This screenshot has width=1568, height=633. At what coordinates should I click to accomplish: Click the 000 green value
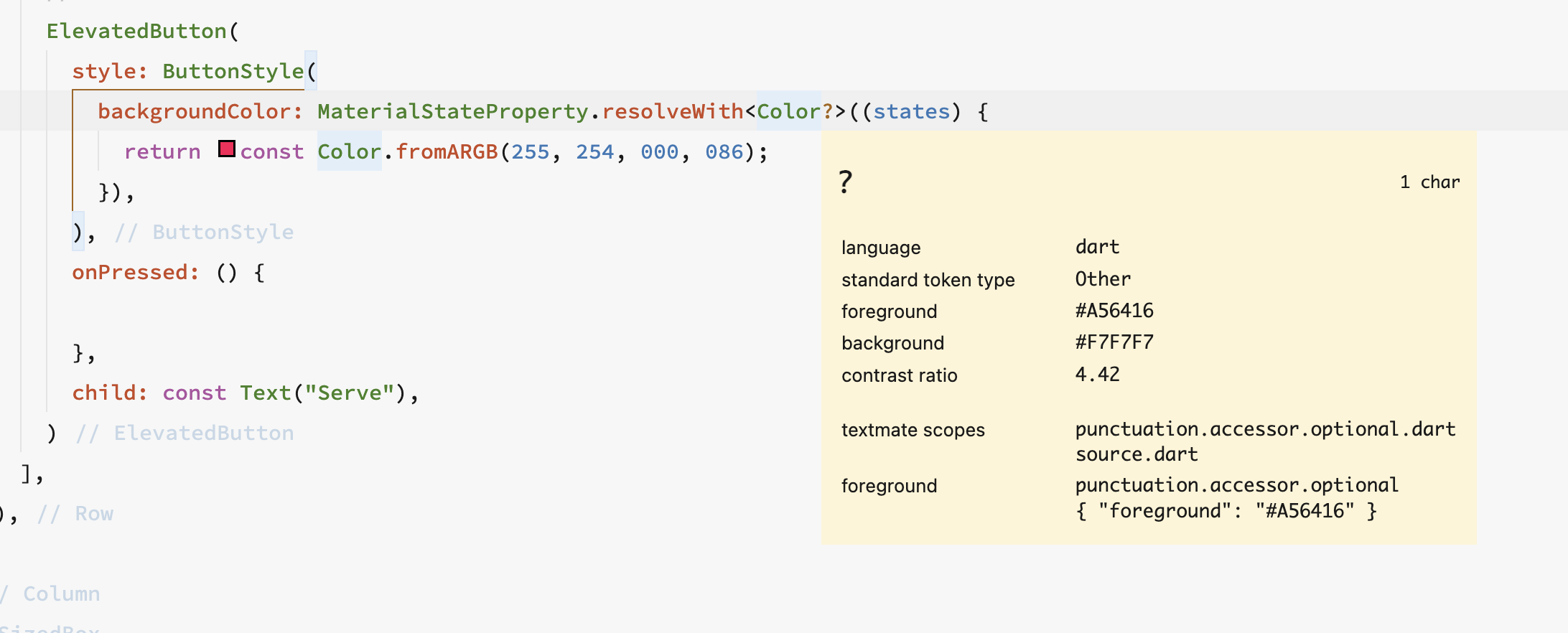click(660, 151)
